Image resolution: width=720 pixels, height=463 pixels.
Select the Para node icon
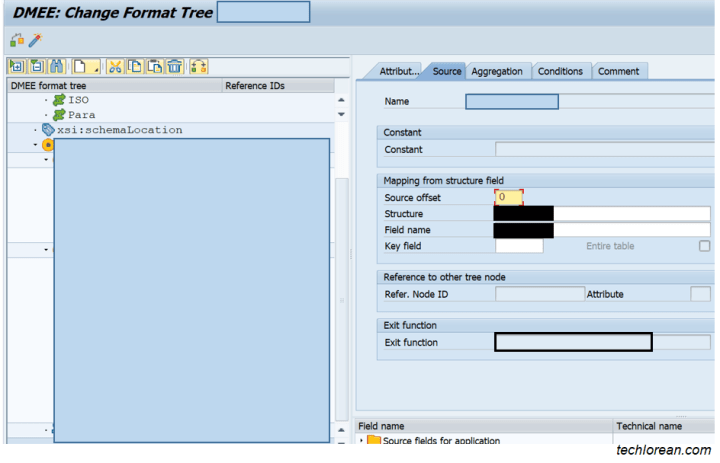pyautogui.click(x=59, y=114)
